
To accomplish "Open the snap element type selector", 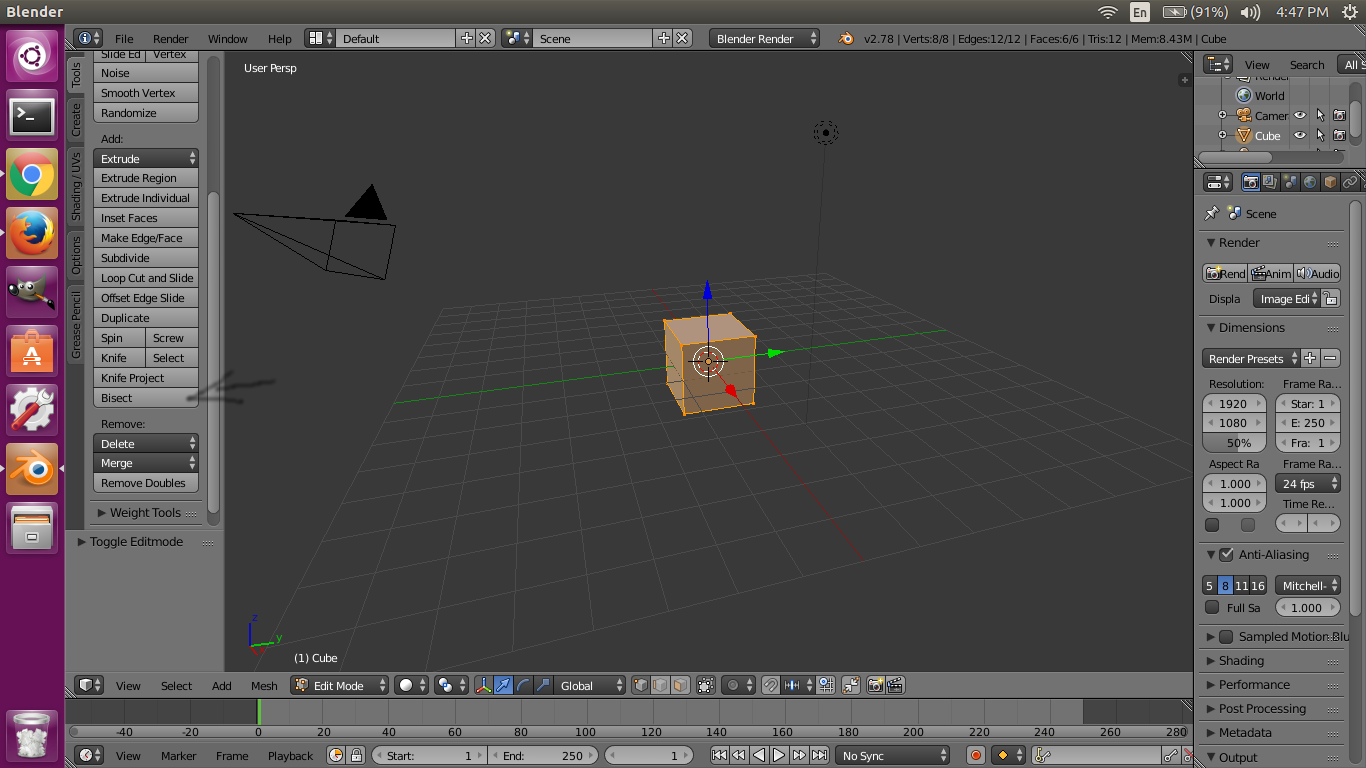I will tap(798, 685).
